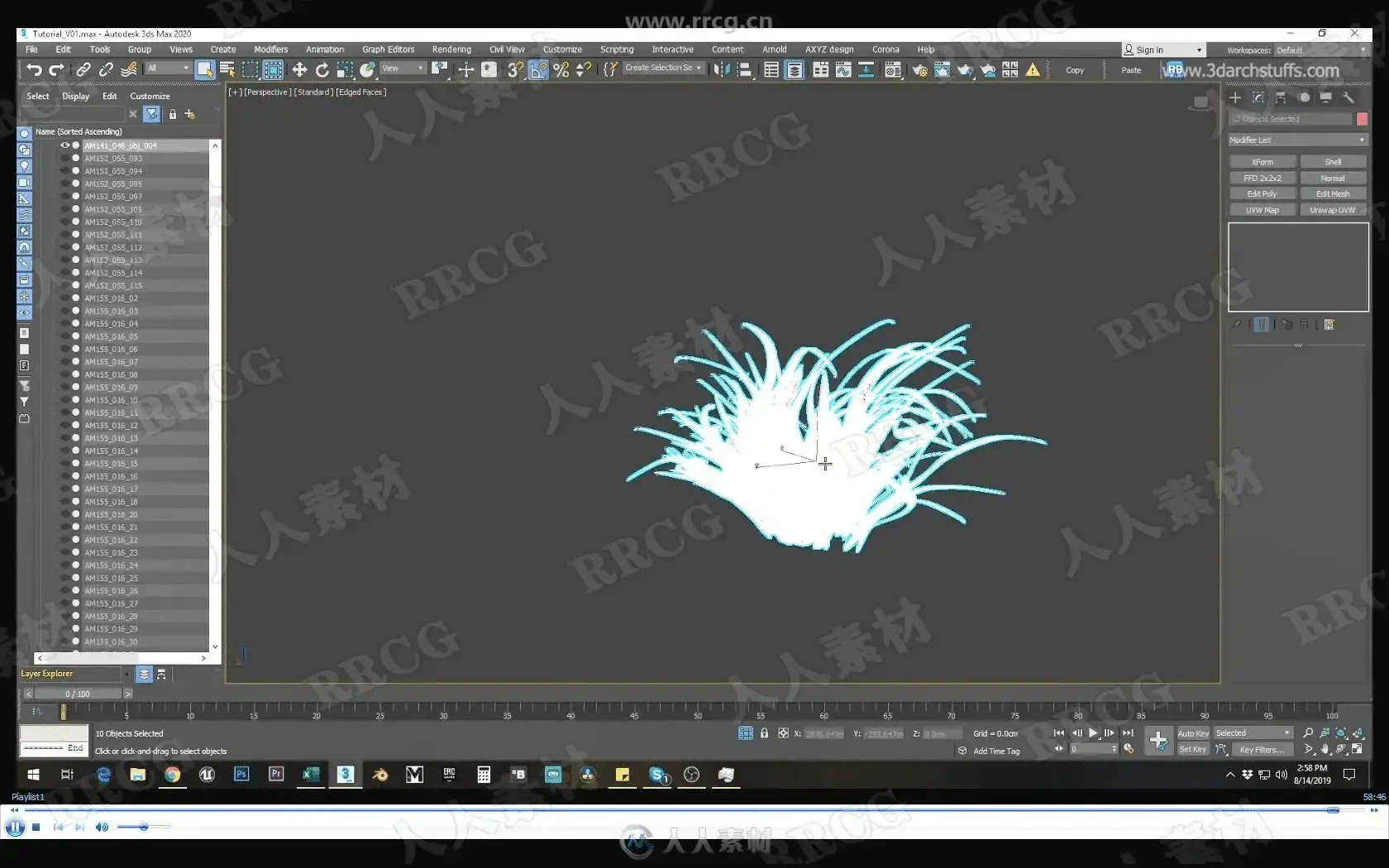Click the Key Filters button
The image size is (1389, 868).
coord(1262,750)
